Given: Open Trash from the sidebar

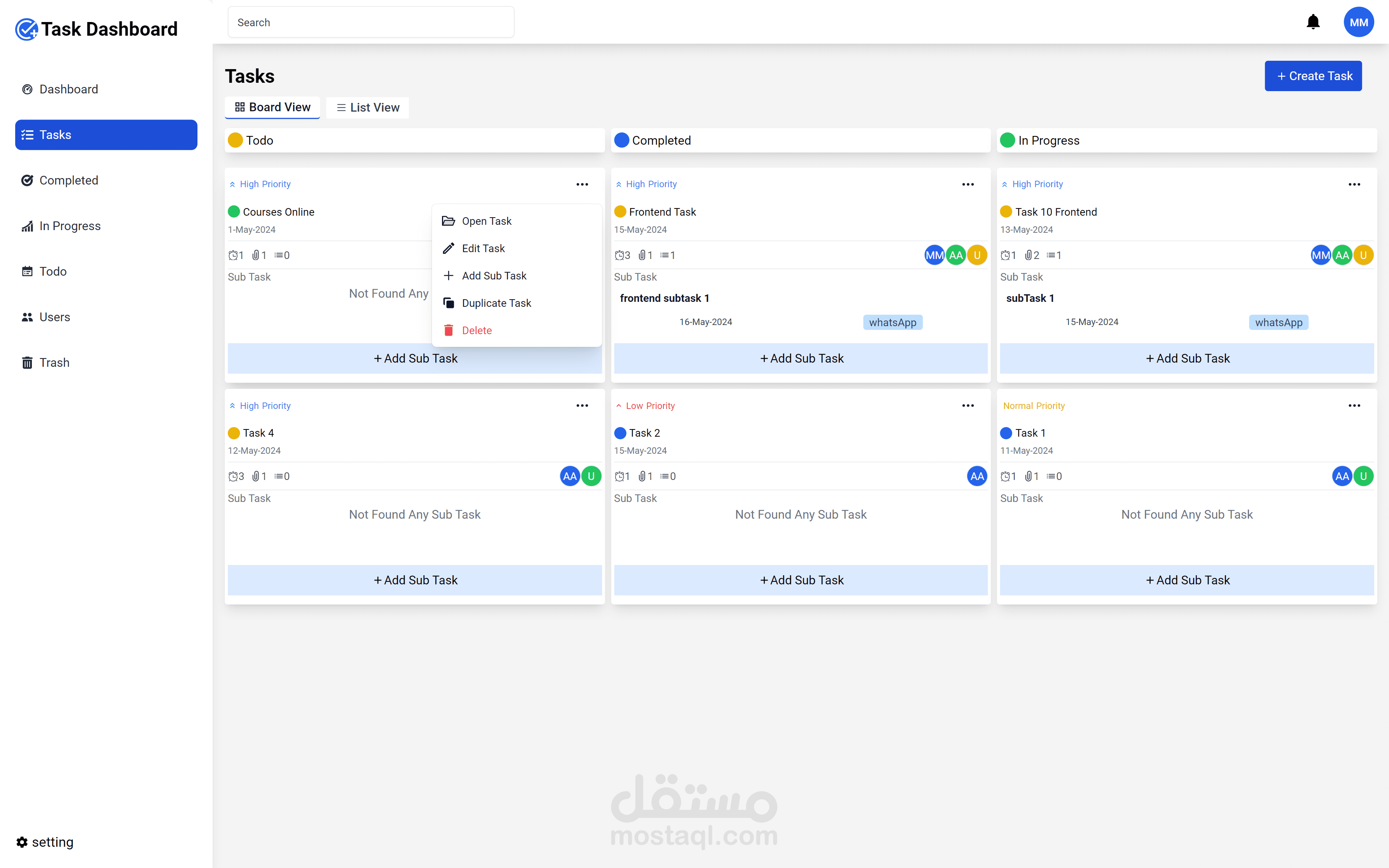Looking at the screenshot, I should point(54,362).
